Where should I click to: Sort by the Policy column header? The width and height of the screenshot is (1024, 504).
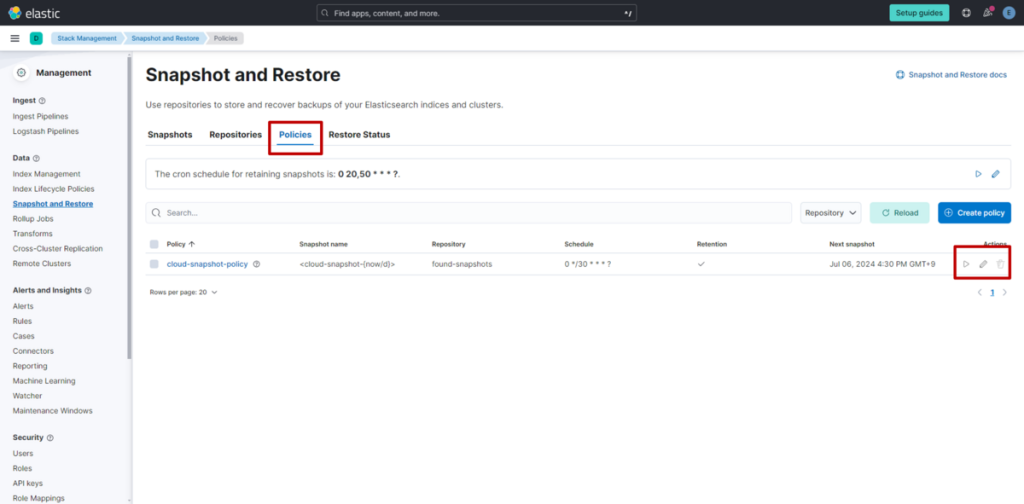[x=180, y=244]
